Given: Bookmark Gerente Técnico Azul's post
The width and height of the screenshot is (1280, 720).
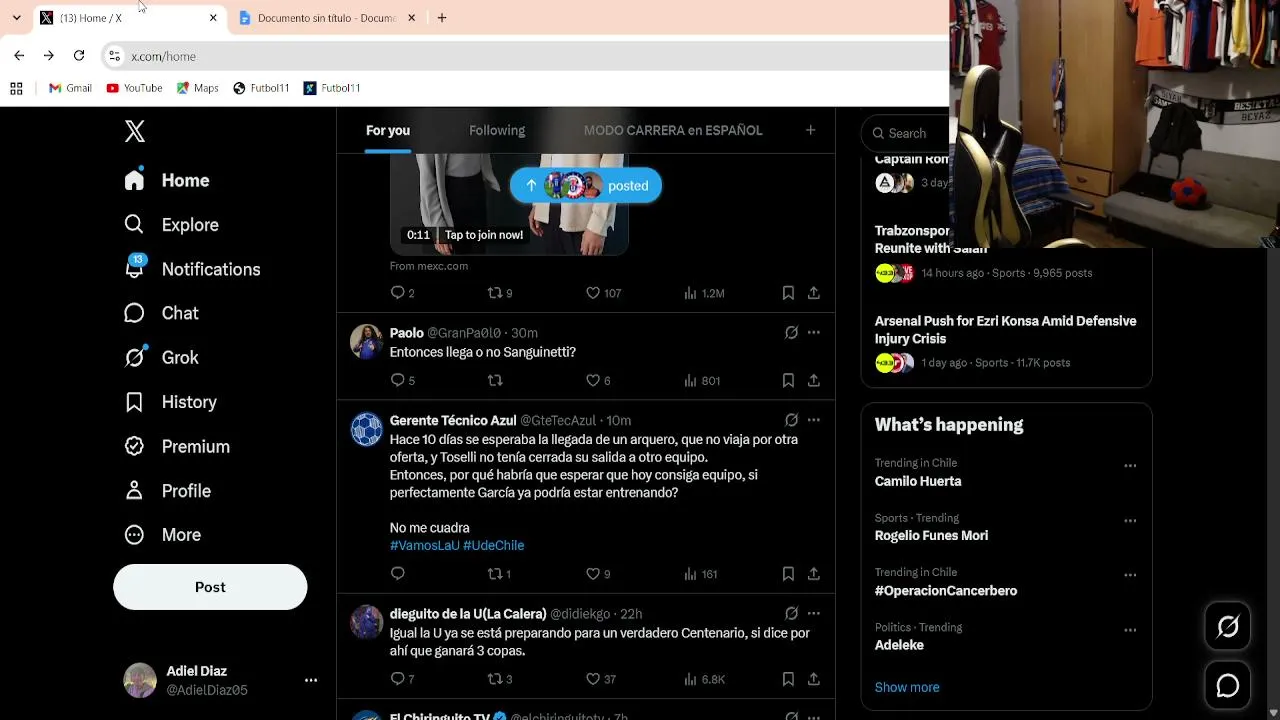Looking at the screenshot, I should 788,574.
